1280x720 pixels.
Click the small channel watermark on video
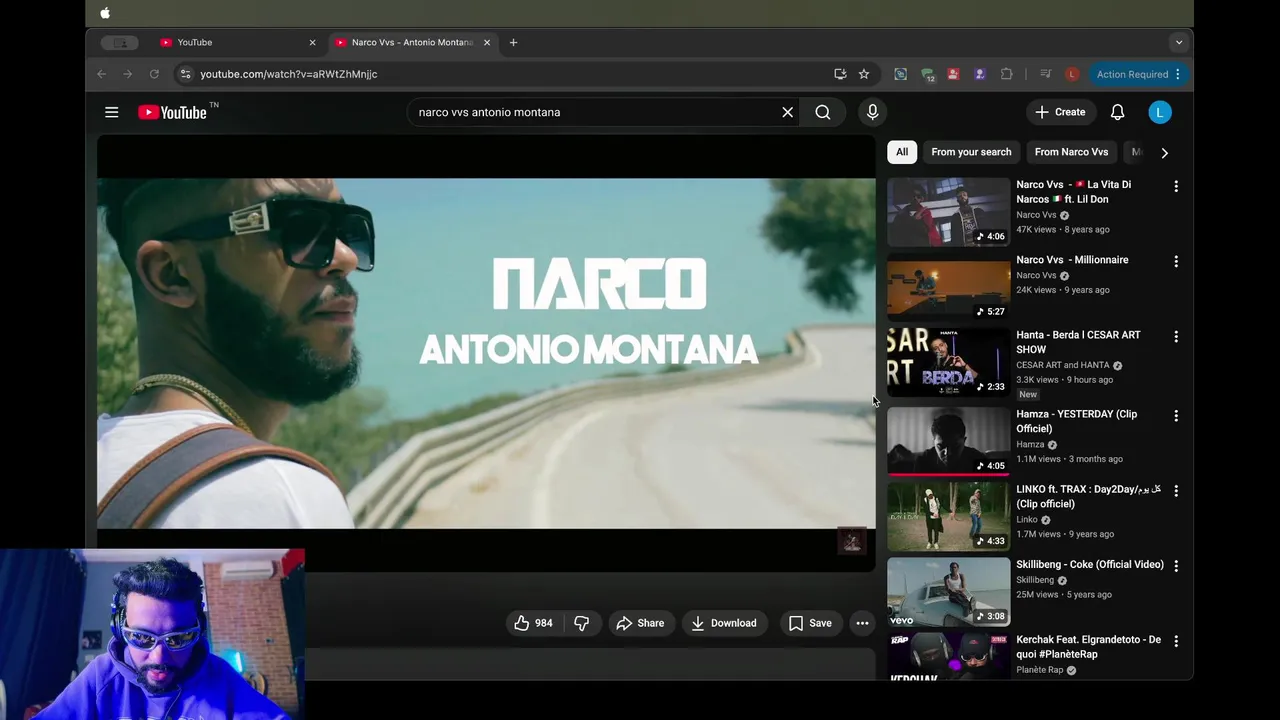click(852, 541)
